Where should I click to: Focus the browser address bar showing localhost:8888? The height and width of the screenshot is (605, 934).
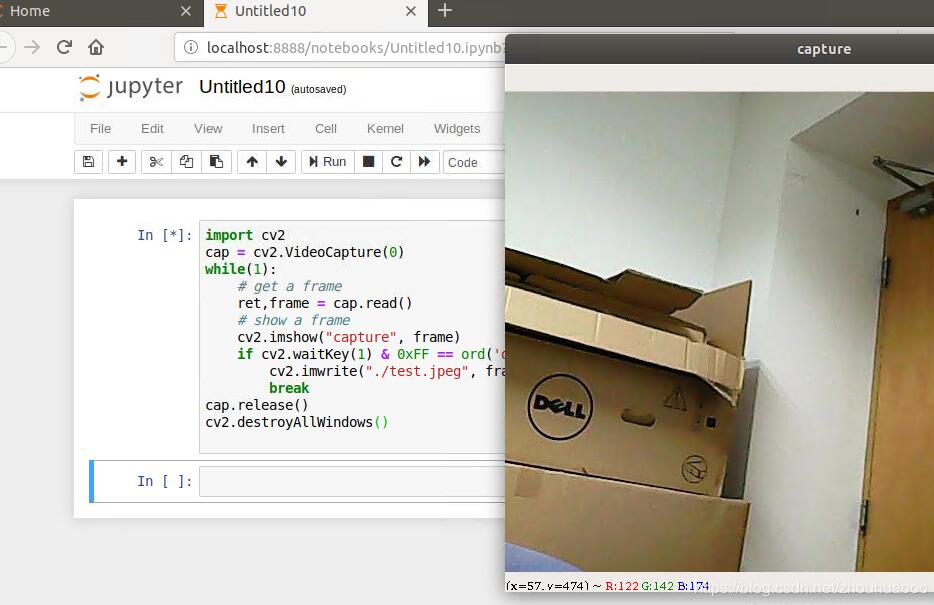(x=280, y=47)
